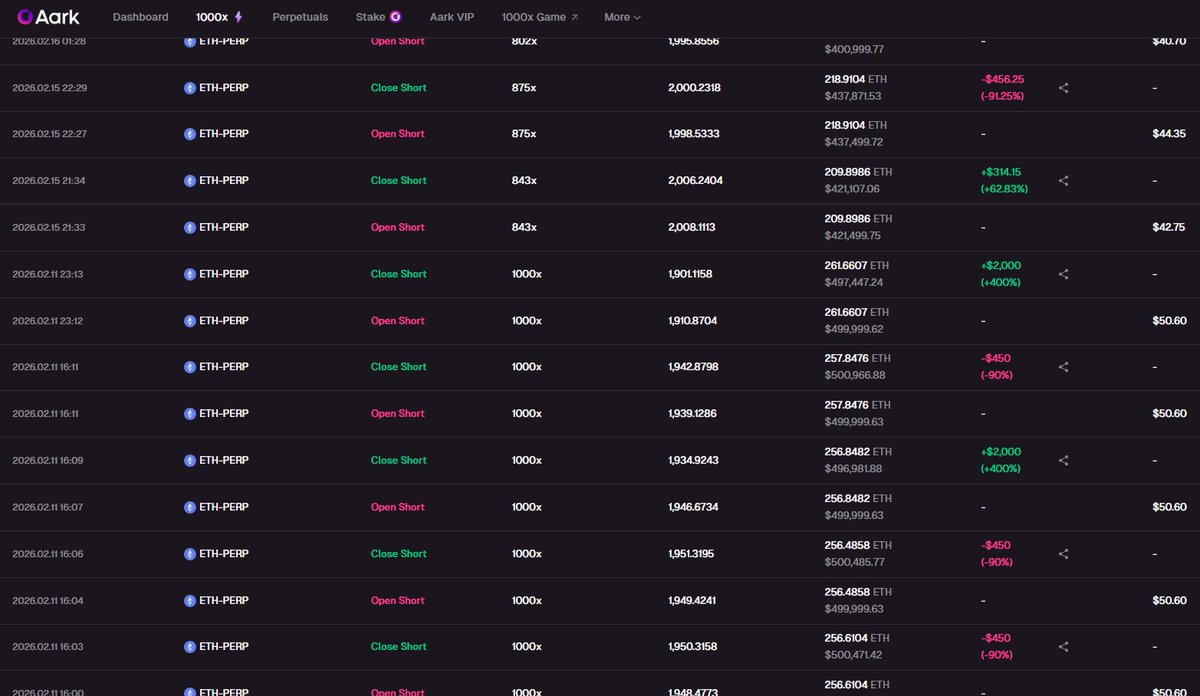The width and height of the screenshot is (1200, 696).
Task: Click ETH icon in 2026.02.11 16:06 row
Action: [x=190, y=554]
